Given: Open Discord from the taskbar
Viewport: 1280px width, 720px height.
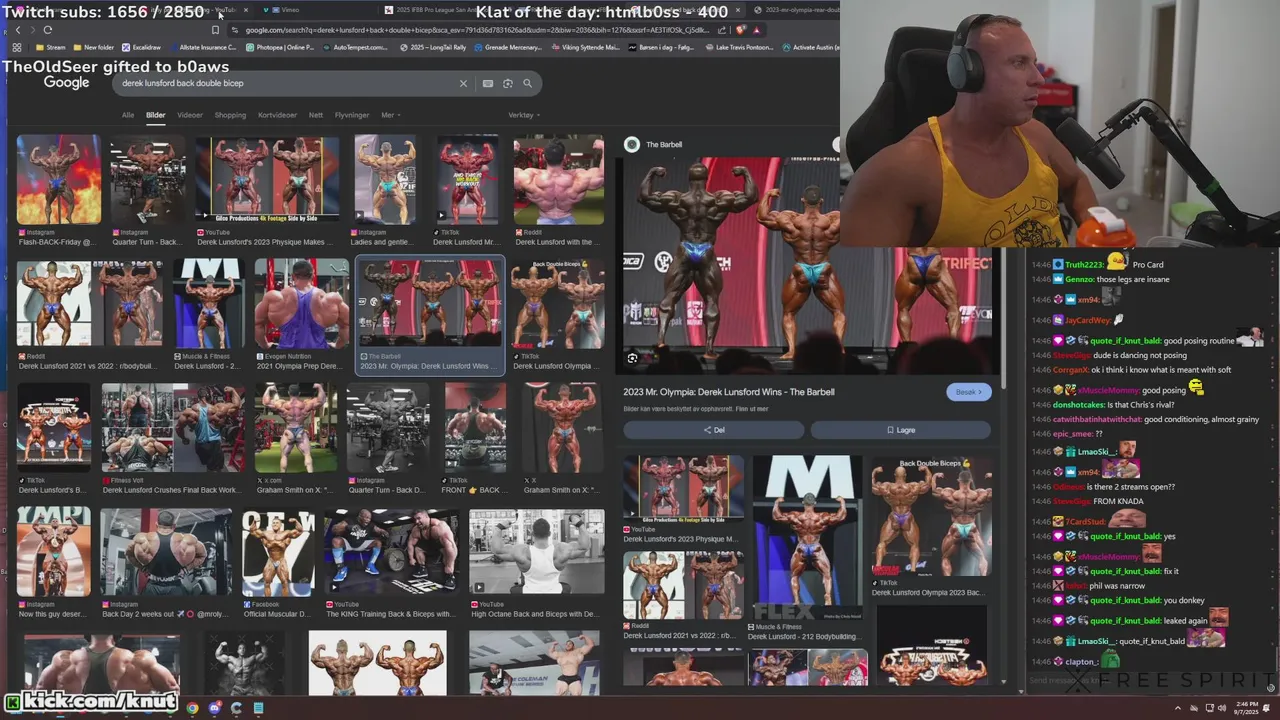Looking at the screenshot, I should click(x=214, y=708).
